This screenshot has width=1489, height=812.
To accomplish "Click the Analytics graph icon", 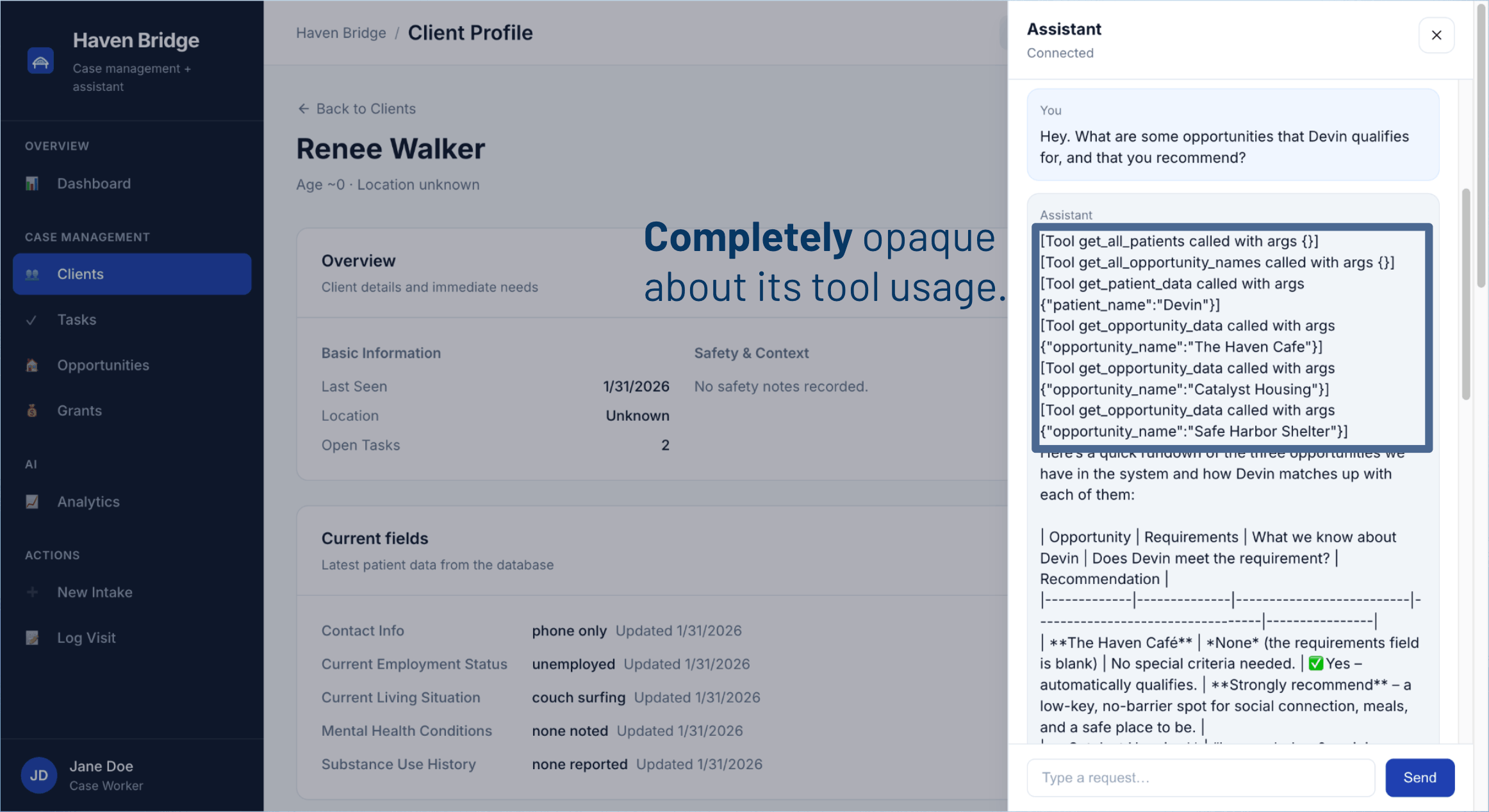I will tap(32, 501).
